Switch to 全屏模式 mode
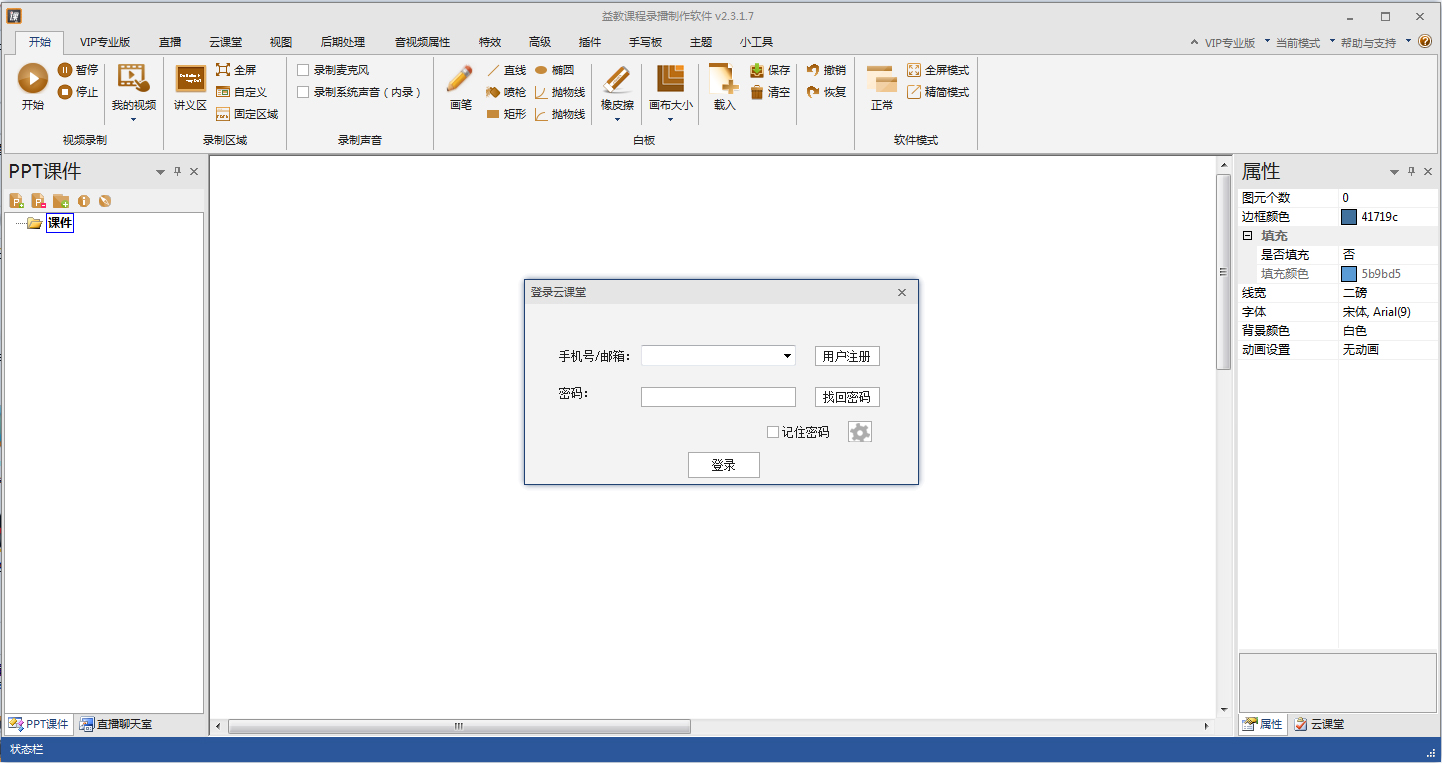Image resolution: width=1442 pixels, height=763 pixels. point(938,70)
